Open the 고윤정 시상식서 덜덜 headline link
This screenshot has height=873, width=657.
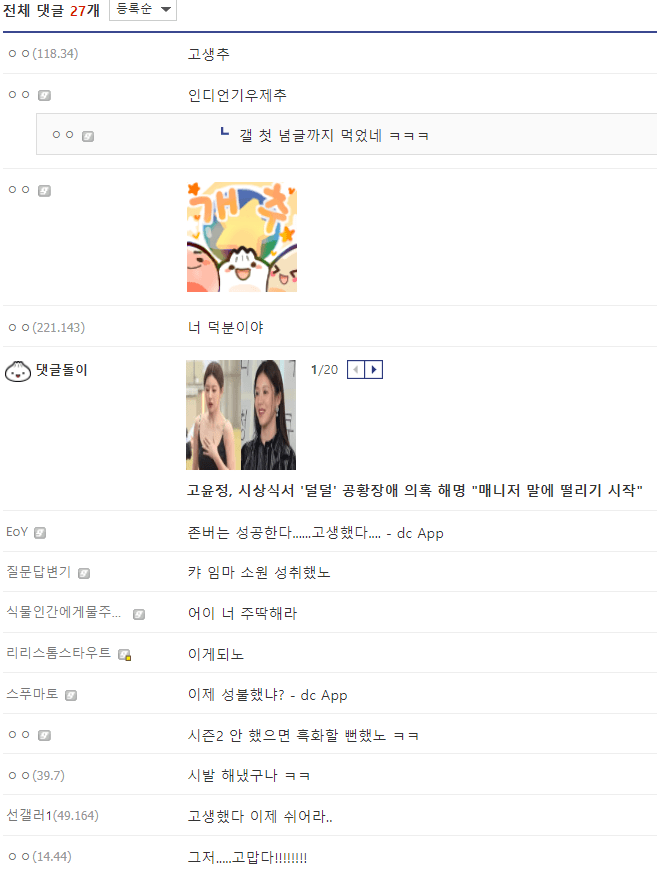(x=415, y=491)
